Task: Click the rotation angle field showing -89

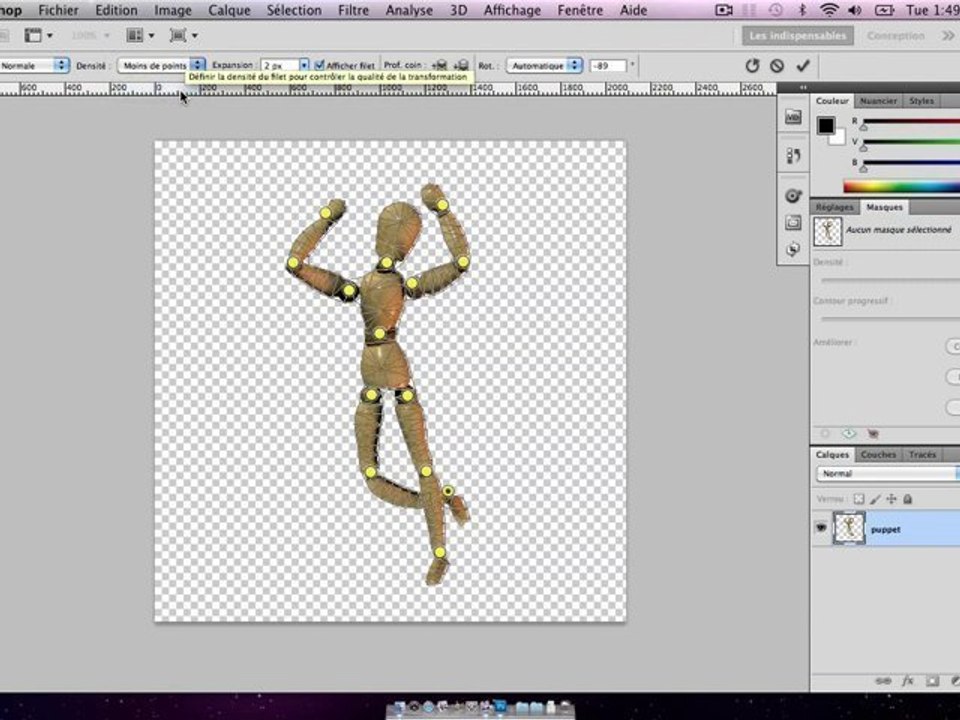Action: [x=607, y=65]
